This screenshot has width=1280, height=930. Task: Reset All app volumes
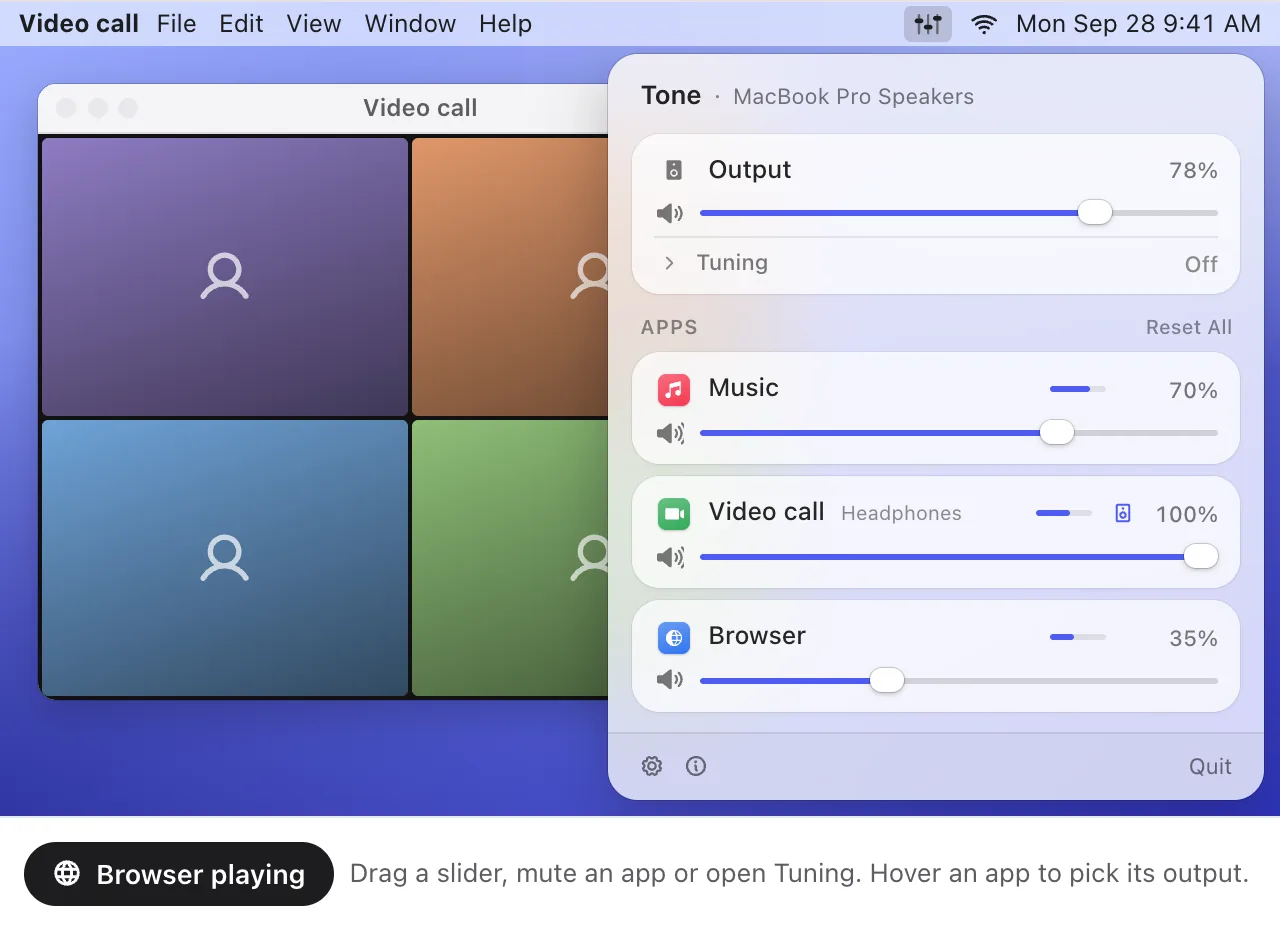tap(1189, 327)
